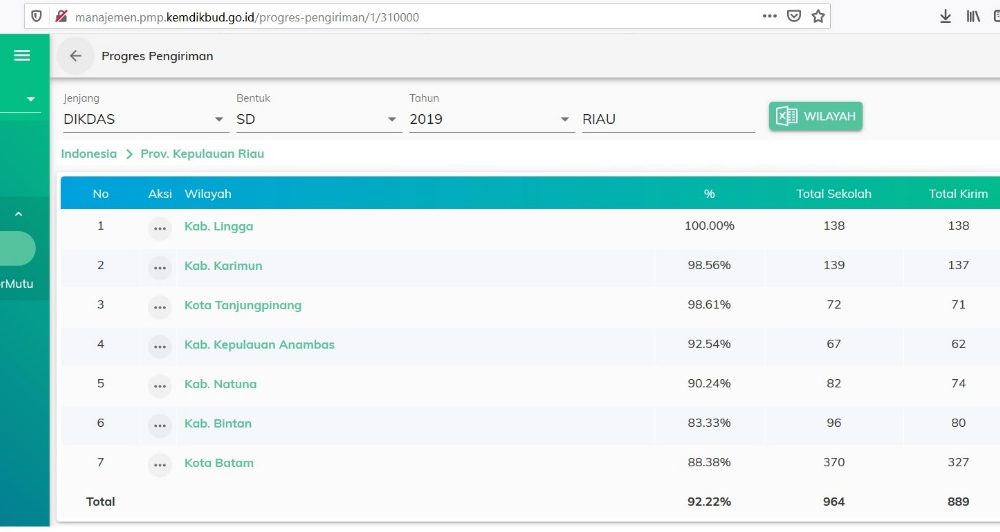1000x532 pixels.
Task: Click the tracking protection shield icon
Action: [x=36, y=16]
